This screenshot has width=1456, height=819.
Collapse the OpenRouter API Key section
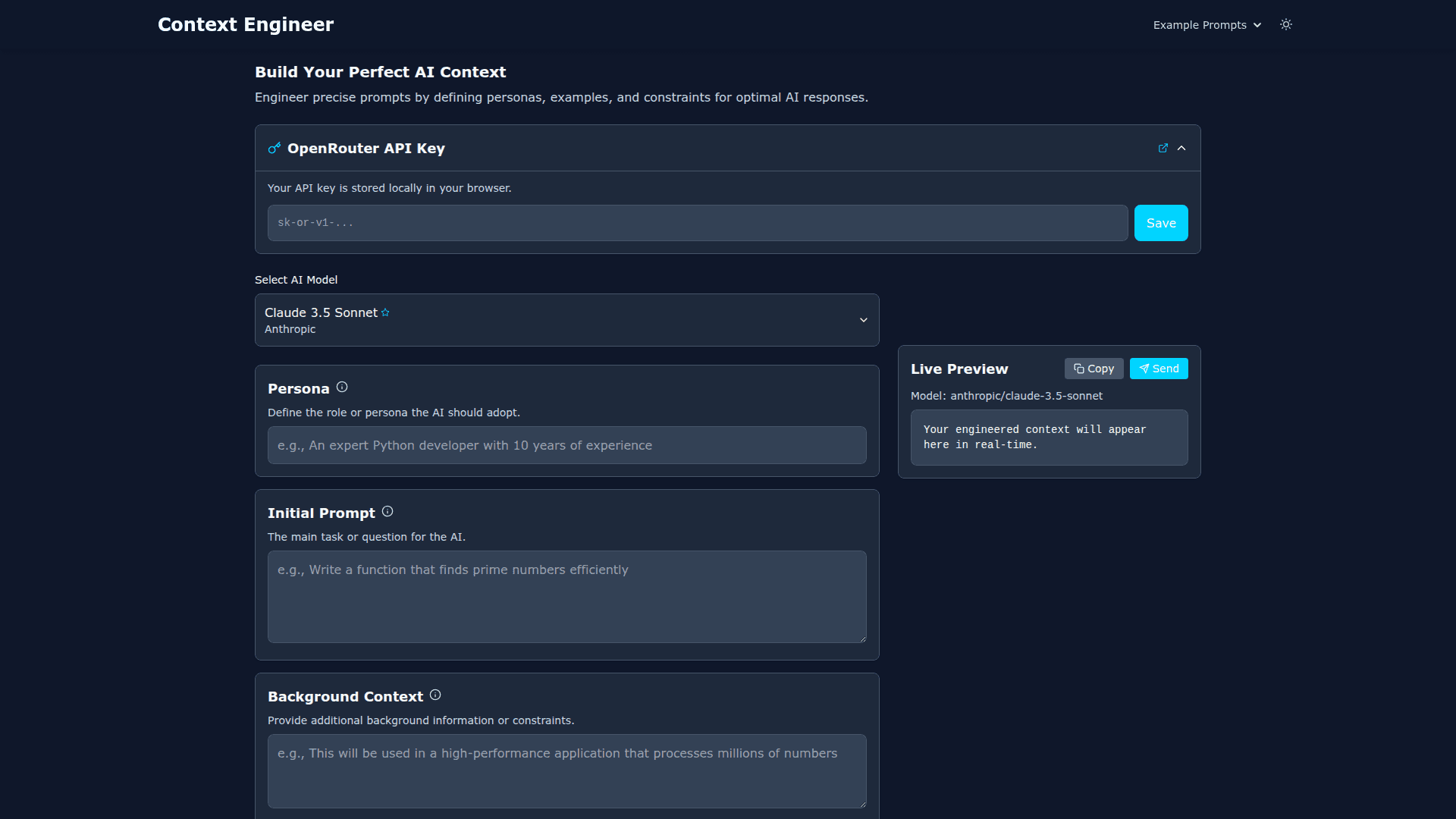[1181, 148]
